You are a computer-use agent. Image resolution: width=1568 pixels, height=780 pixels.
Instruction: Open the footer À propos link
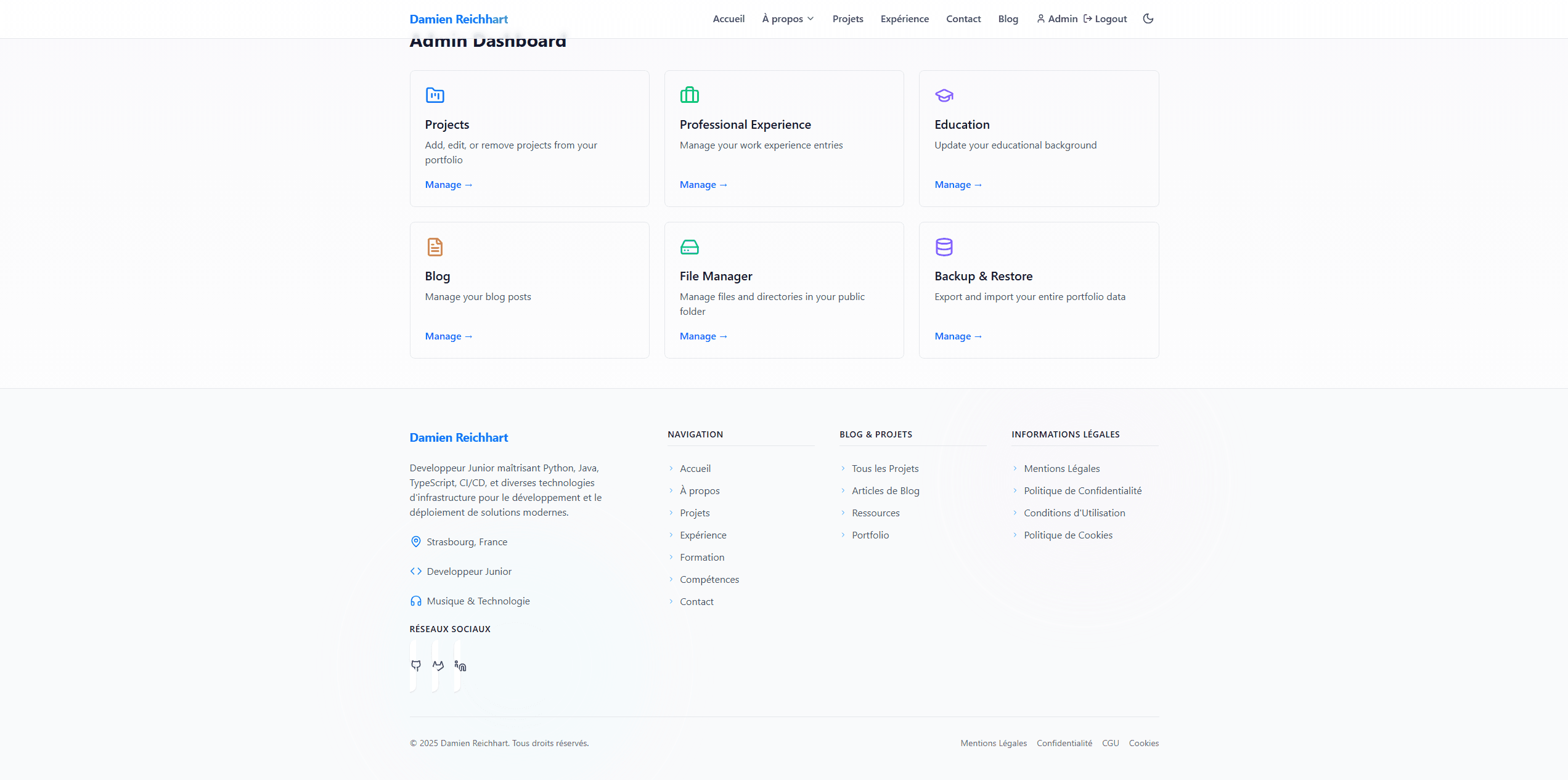[x=700, y=490]
